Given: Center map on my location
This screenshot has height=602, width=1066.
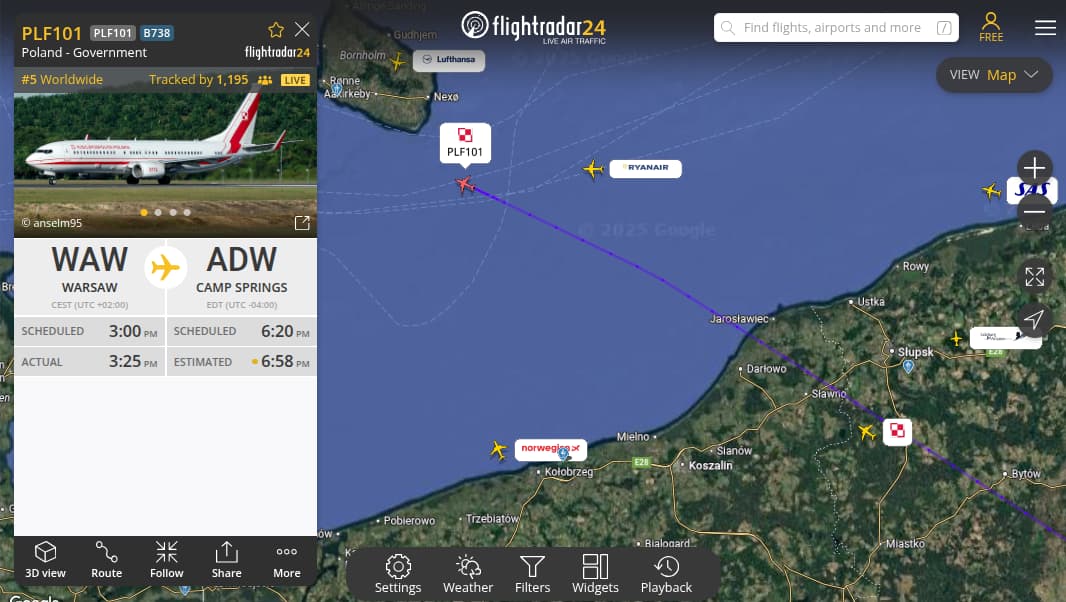Looking at the screenshot, I should pyautogui.click(x=1035, y=319).
